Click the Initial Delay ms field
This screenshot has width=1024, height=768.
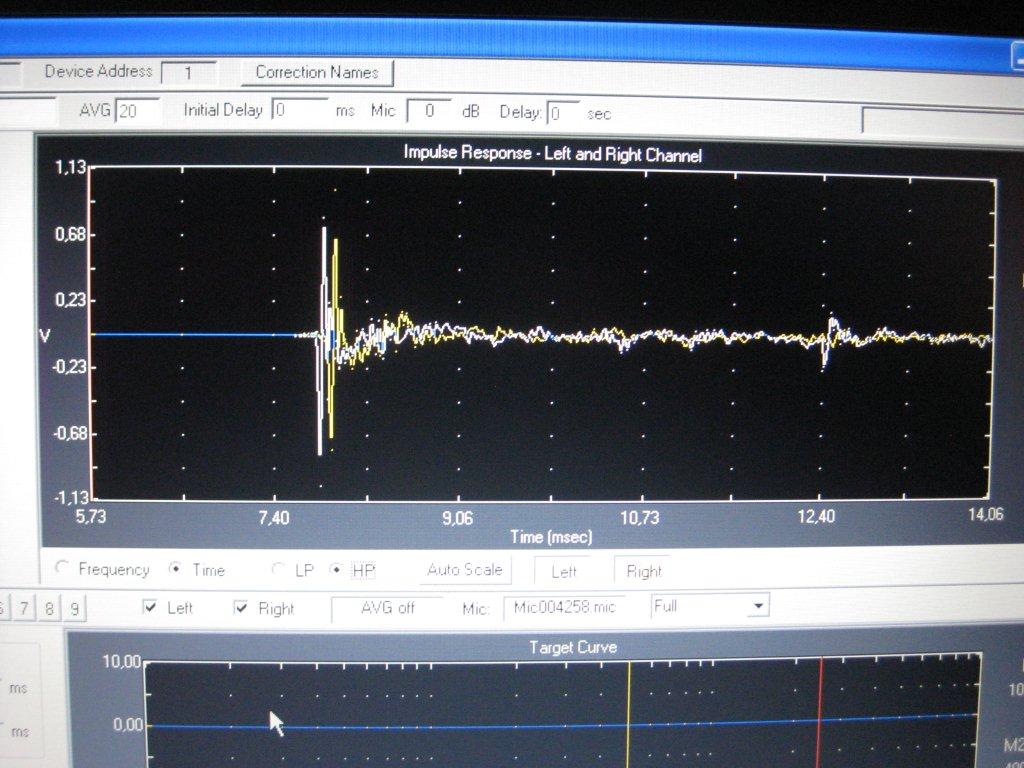click(300, 110)
